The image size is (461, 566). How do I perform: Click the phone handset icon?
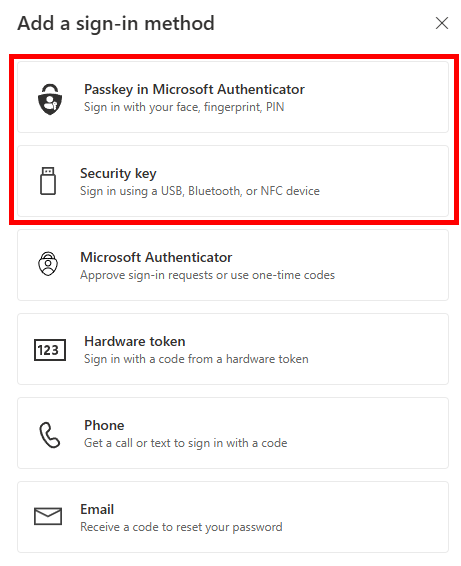49,435
